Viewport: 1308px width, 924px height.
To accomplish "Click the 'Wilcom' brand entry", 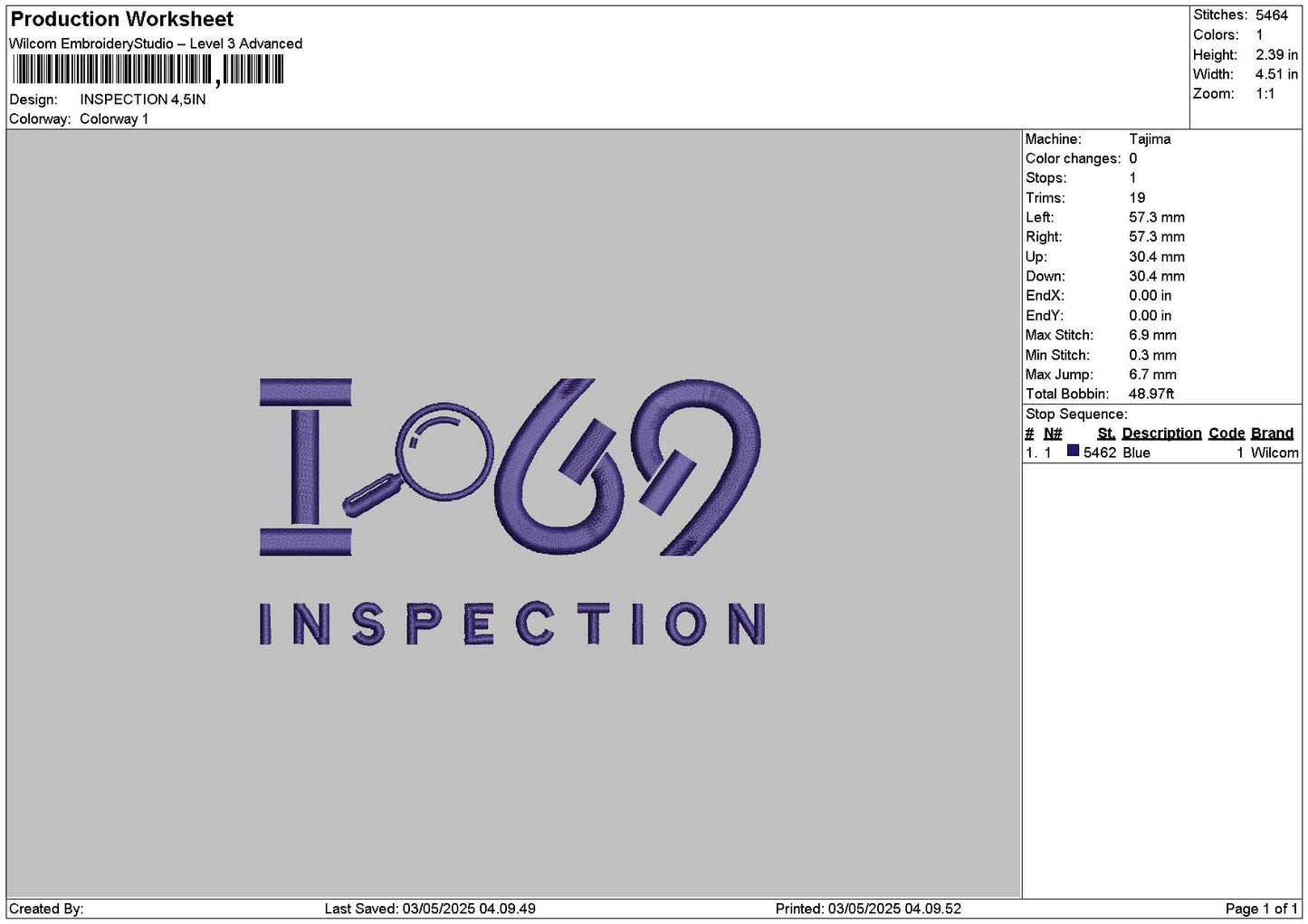I will point(1275,452).
